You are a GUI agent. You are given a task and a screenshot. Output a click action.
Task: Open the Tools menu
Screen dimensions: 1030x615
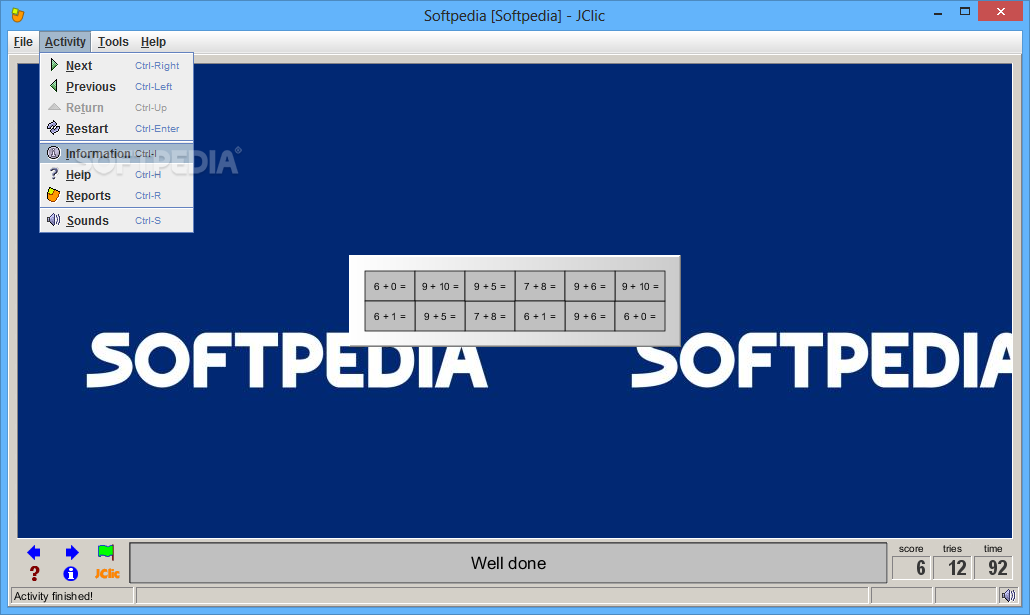click(x=113, y=41)
